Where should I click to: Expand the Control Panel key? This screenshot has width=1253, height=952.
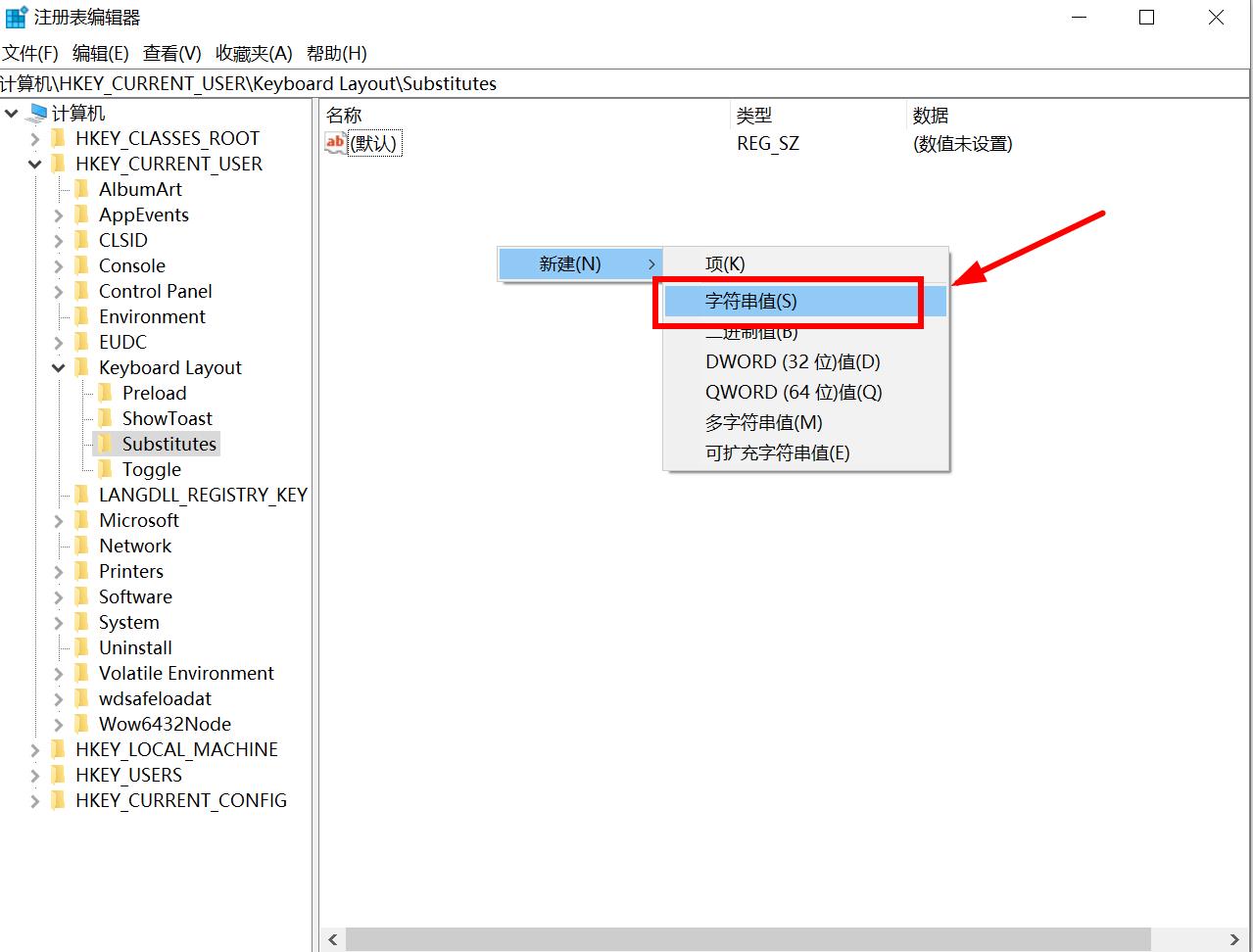[x=59, y=292]
